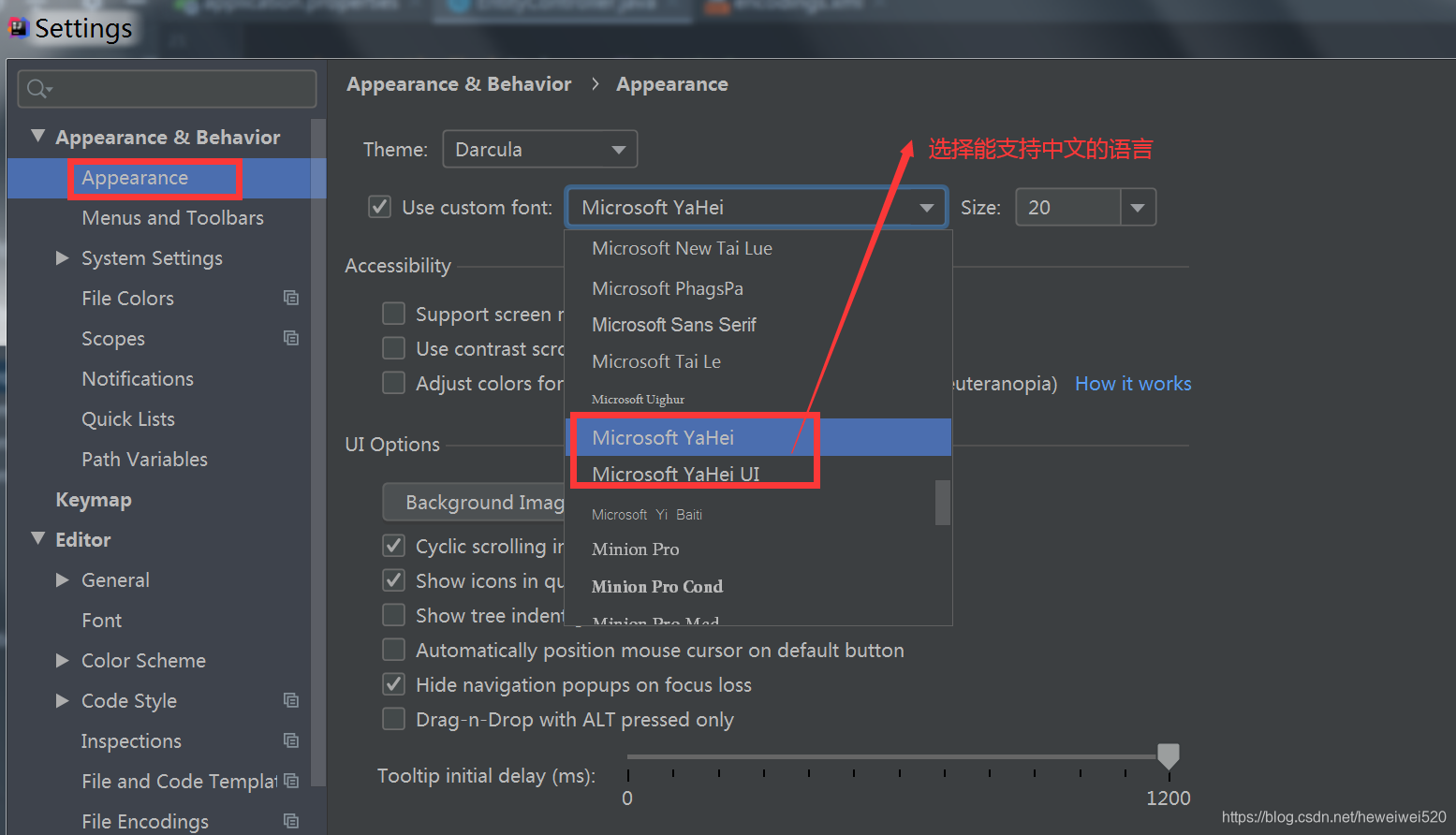Expand the Code Style node
The height and width of the screenshot is (835, 1456).
point(63,700)
